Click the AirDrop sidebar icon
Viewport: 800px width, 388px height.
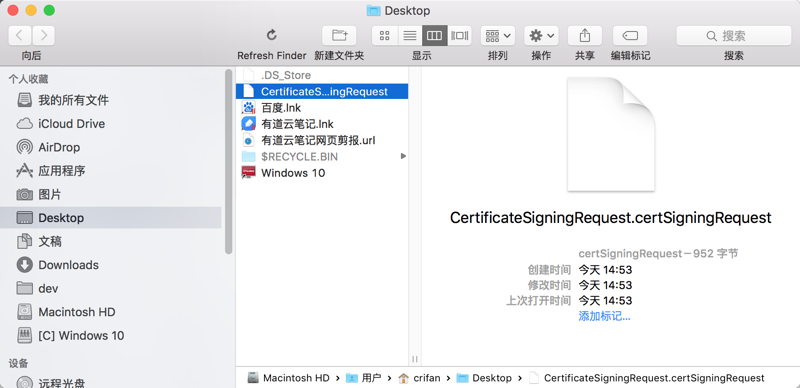[24, 147]
